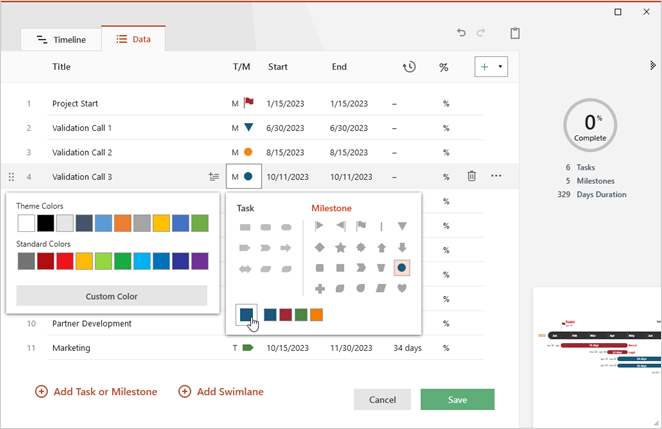Collapse the right side panel with the arrow

653,66
